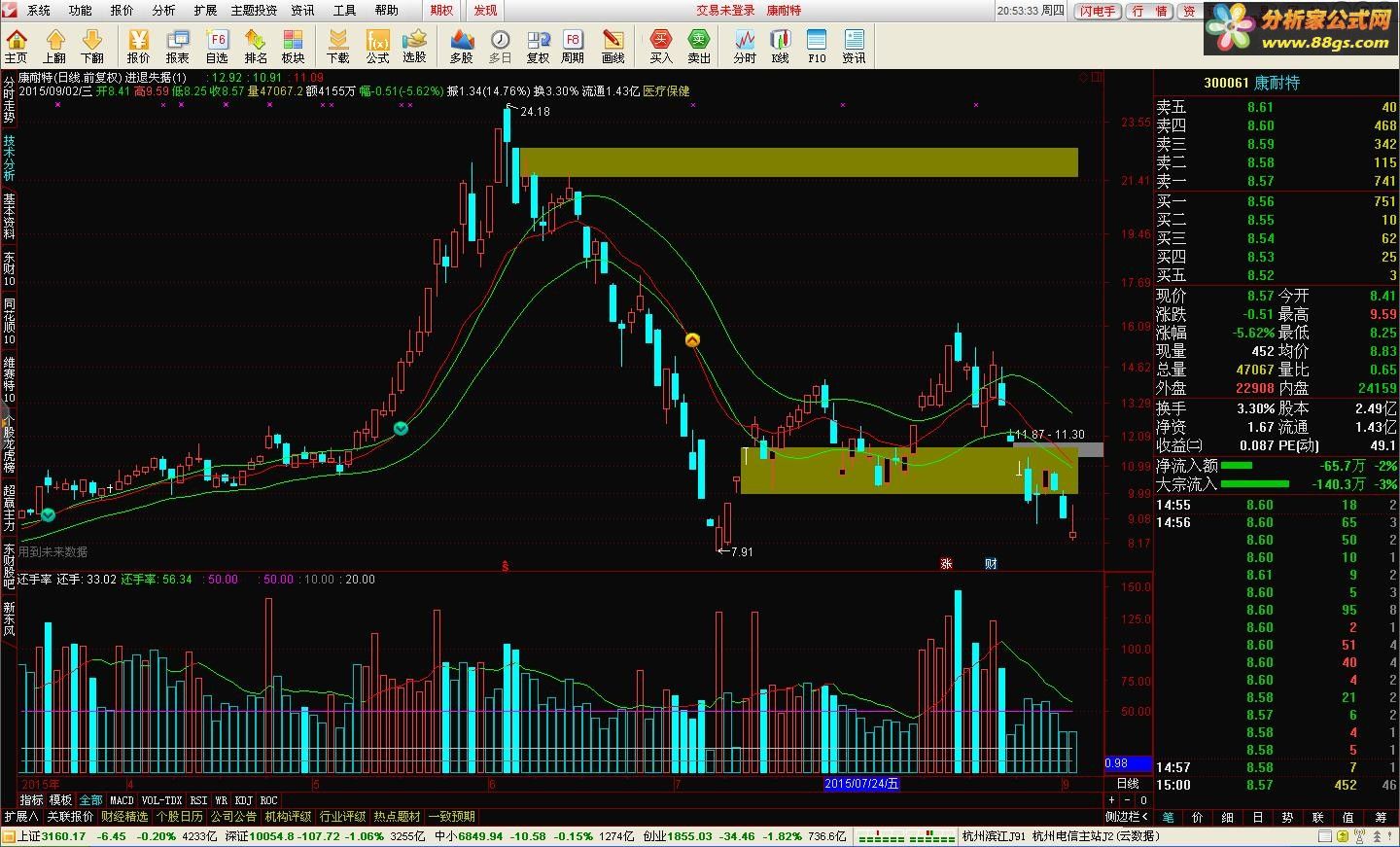Open the 功能 menu
This screenshot has width=1400, height=847.
point(81,11)
